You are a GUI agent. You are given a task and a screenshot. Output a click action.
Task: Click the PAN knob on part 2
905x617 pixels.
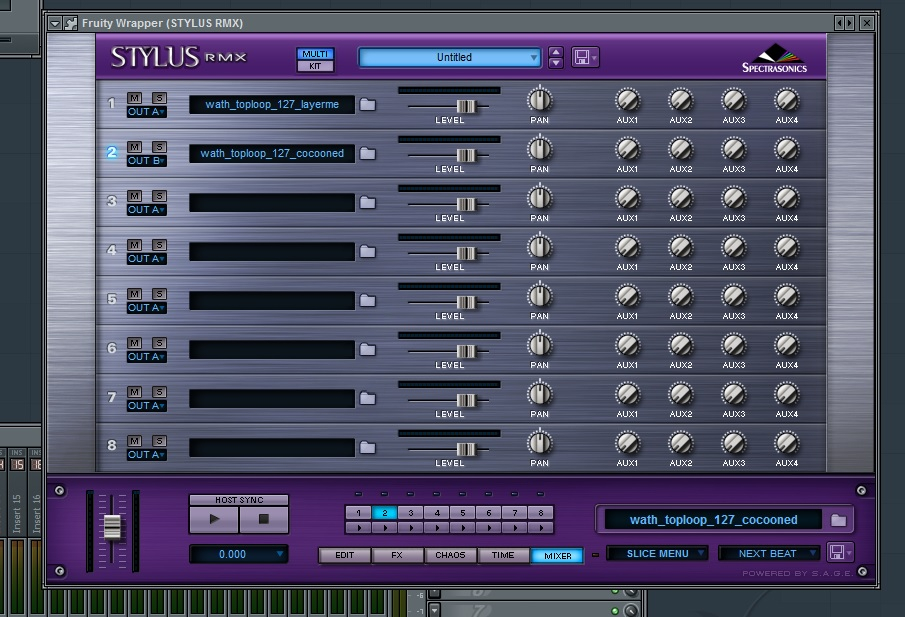540,149
